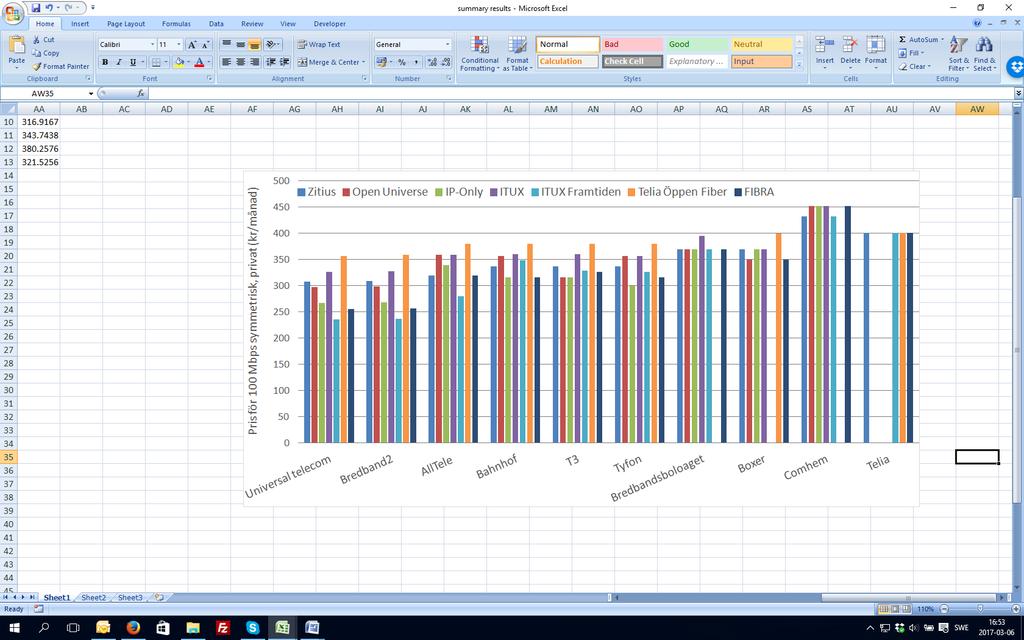The height and width of the screenshot is (640, 1024).
Task: Decrease the cell indent
Action: click(271, 62)
